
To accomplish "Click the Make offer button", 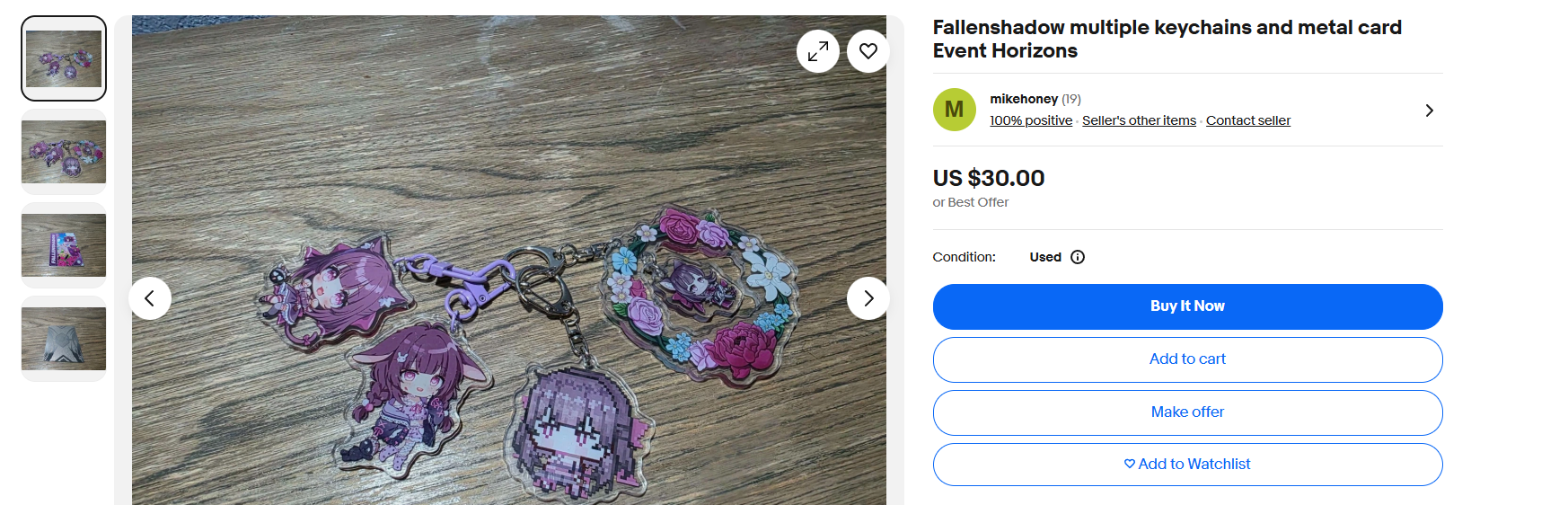I will coord(1187,412).
